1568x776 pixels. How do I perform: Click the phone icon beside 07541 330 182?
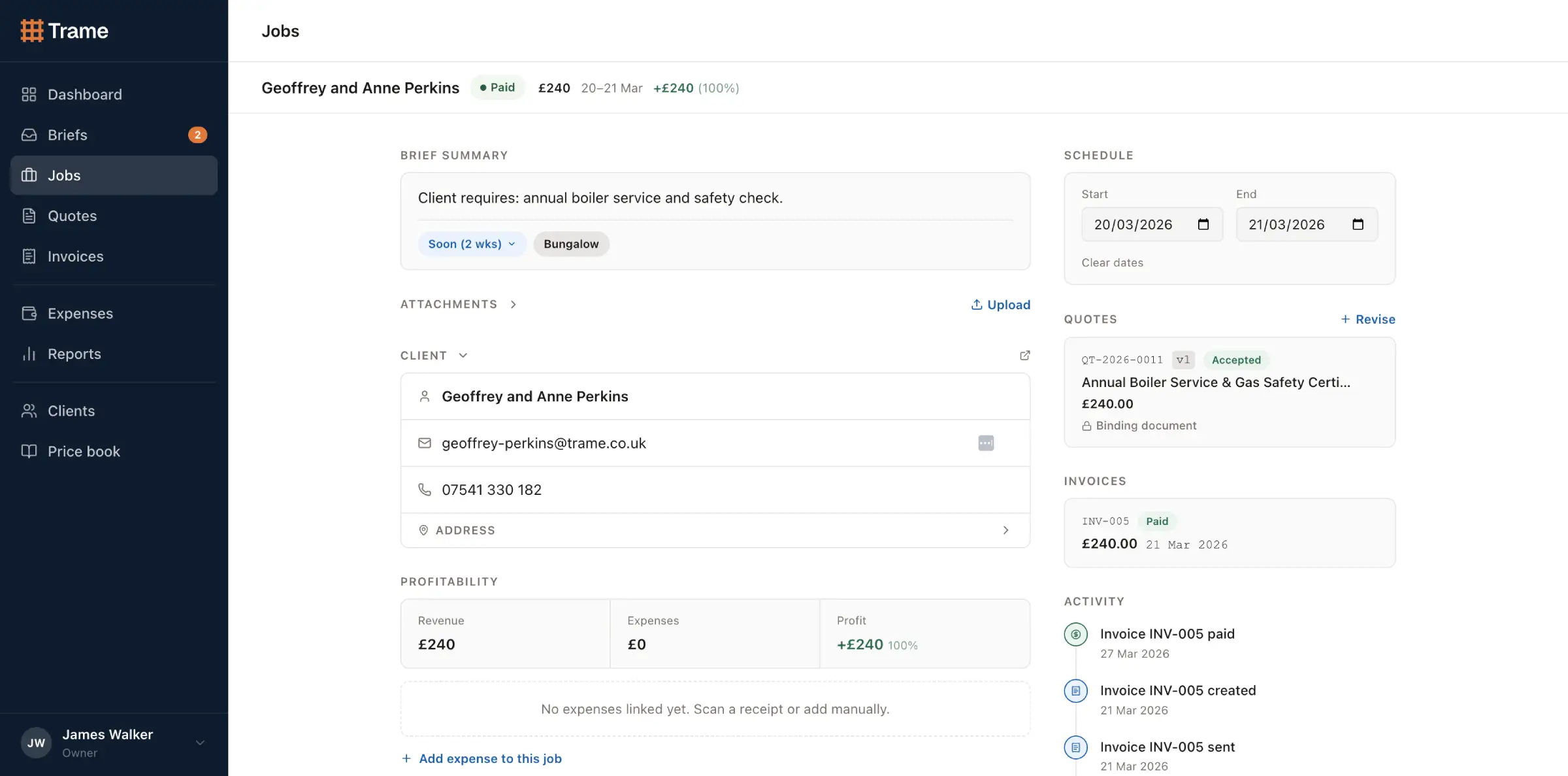[425, 490]
